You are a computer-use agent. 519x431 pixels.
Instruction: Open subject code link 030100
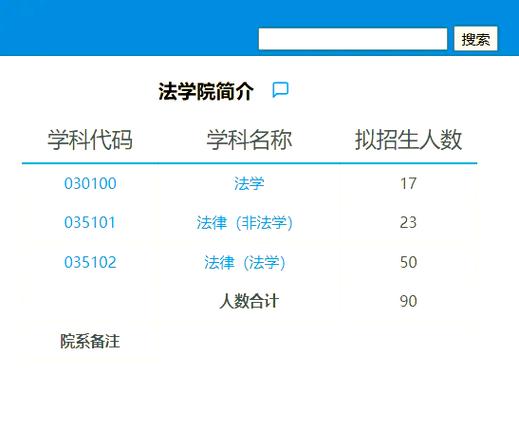tap(90, 183)
